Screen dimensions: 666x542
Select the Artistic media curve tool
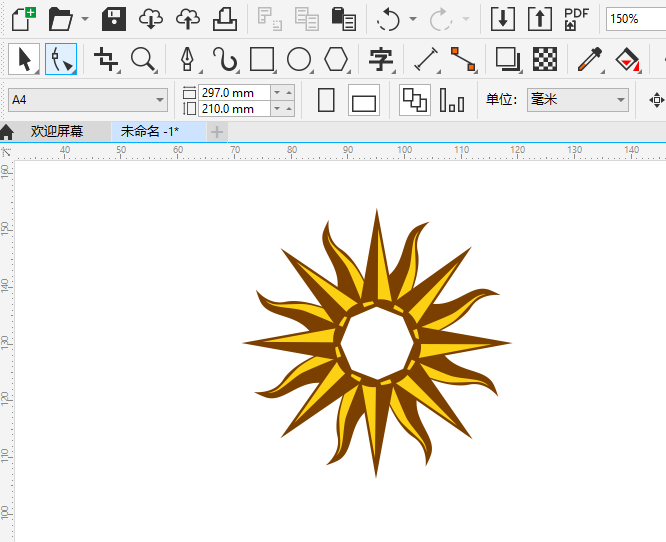pyautogui.click(x=225, y=59)
